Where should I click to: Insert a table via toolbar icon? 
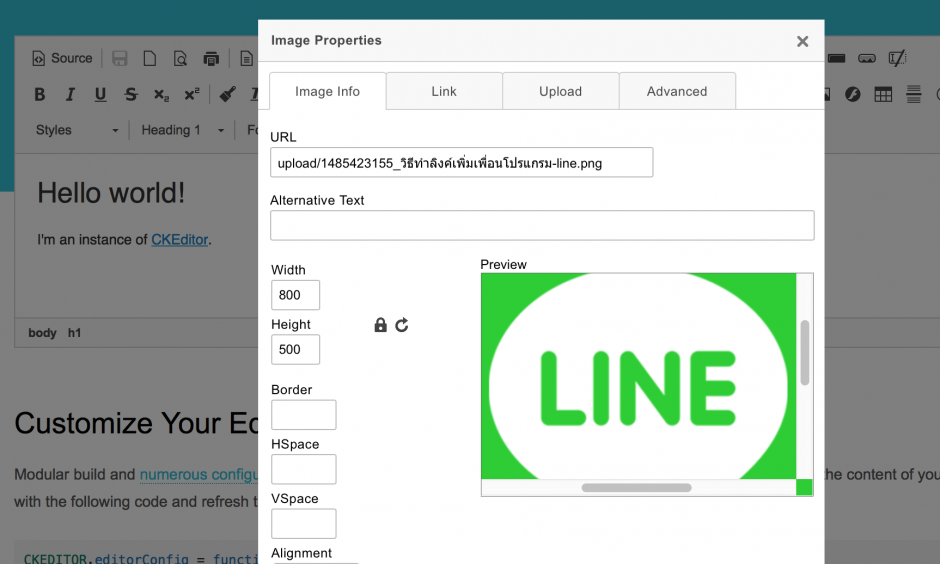coord(883,94)
